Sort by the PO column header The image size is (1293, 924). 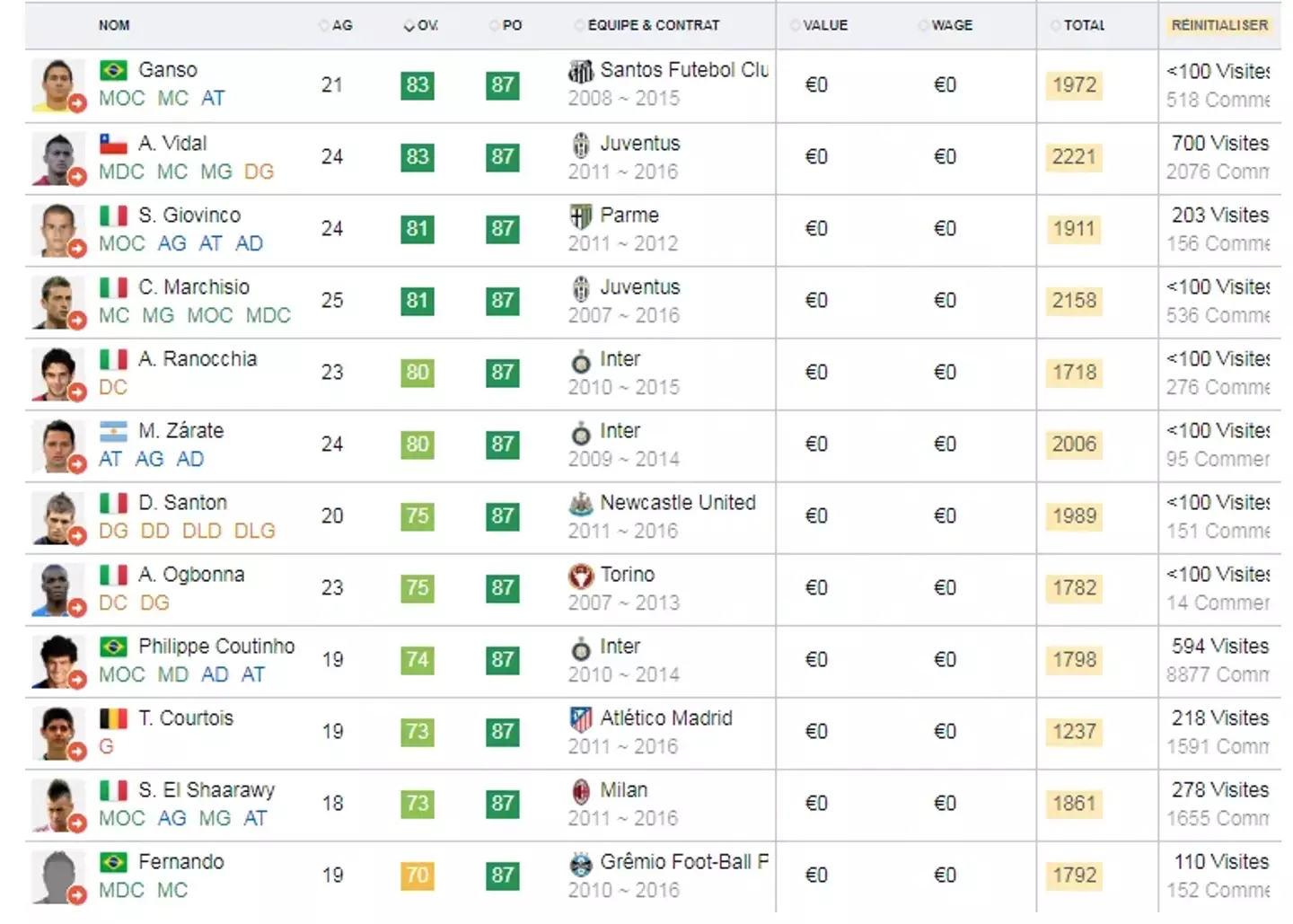pyautogui.click(x=511, y=25)
